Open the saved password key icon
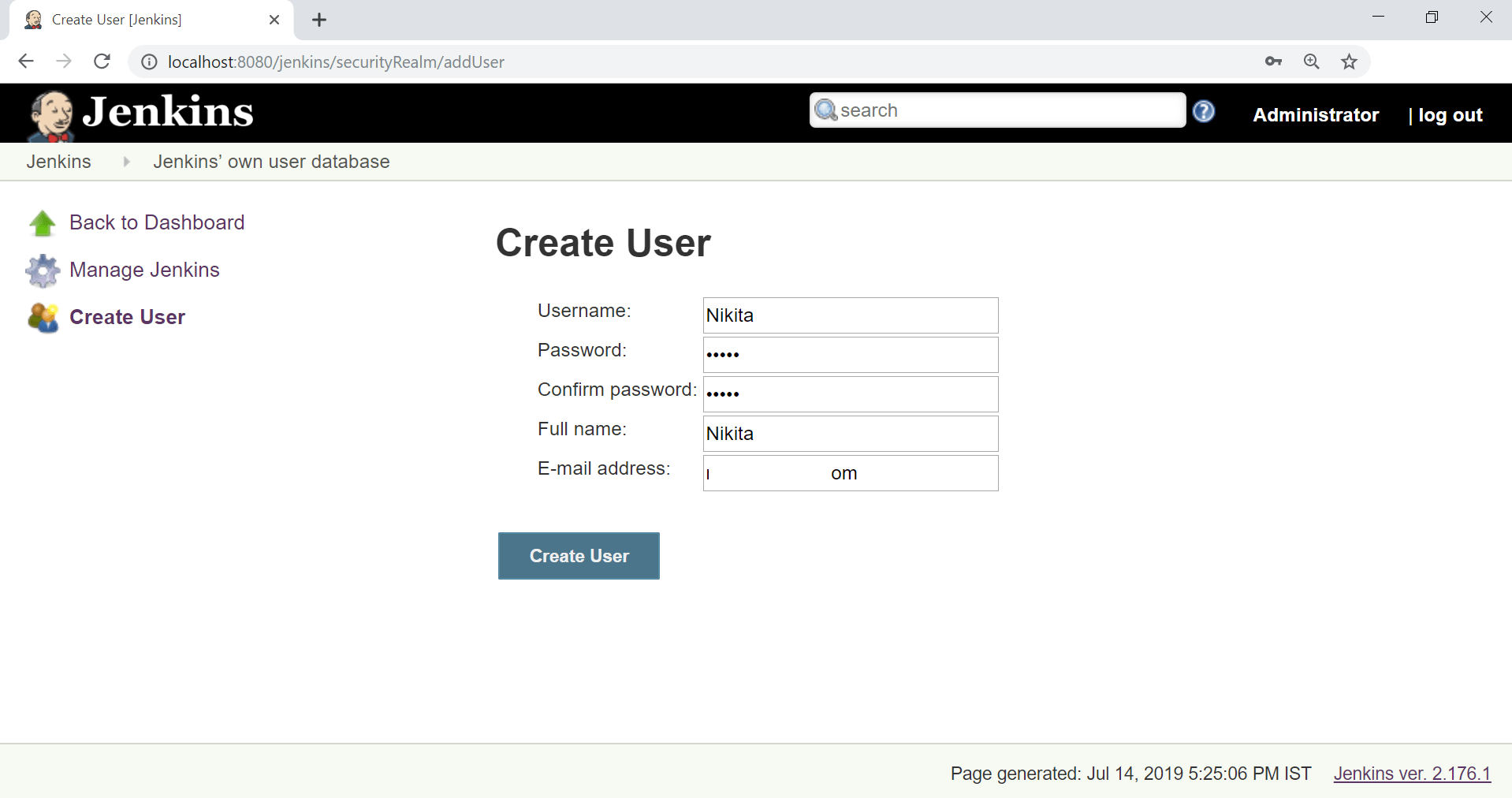The width and height of the screenshot is (1512, 798). coord(1273,62)
